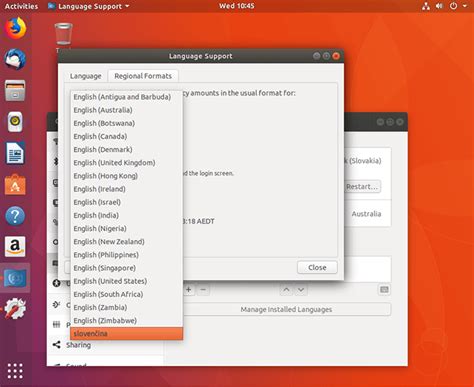Click Manage Installed Languages button

pyautogui.click(x=286, y=309)
